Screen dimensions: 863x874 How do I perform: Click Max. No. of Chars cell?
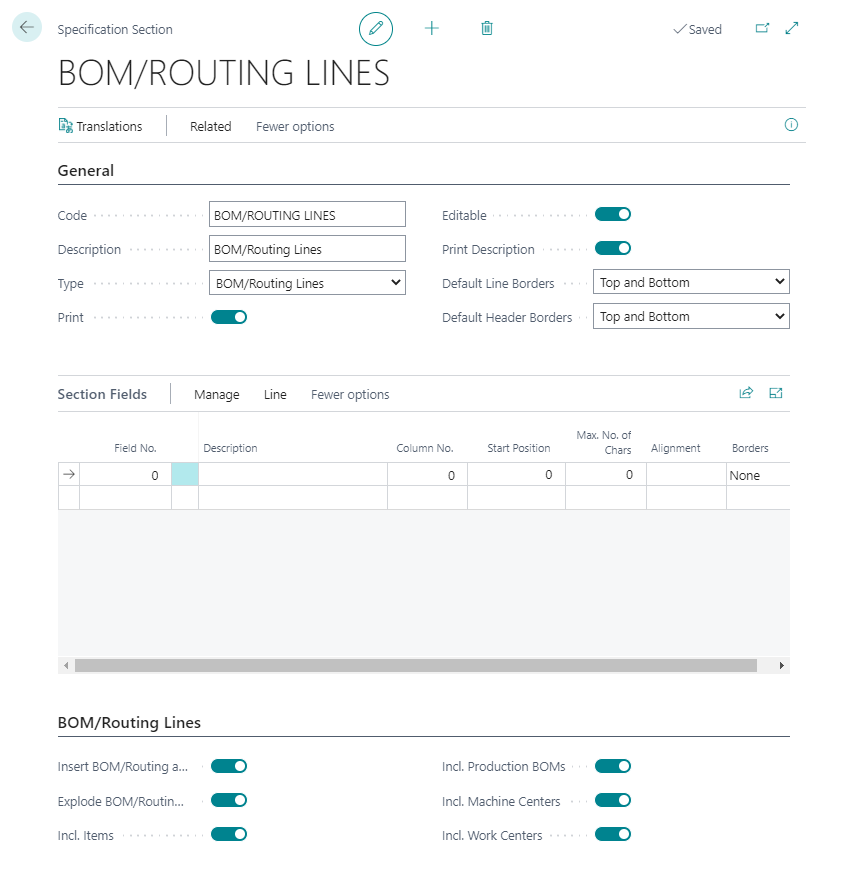tap(605, 475)
